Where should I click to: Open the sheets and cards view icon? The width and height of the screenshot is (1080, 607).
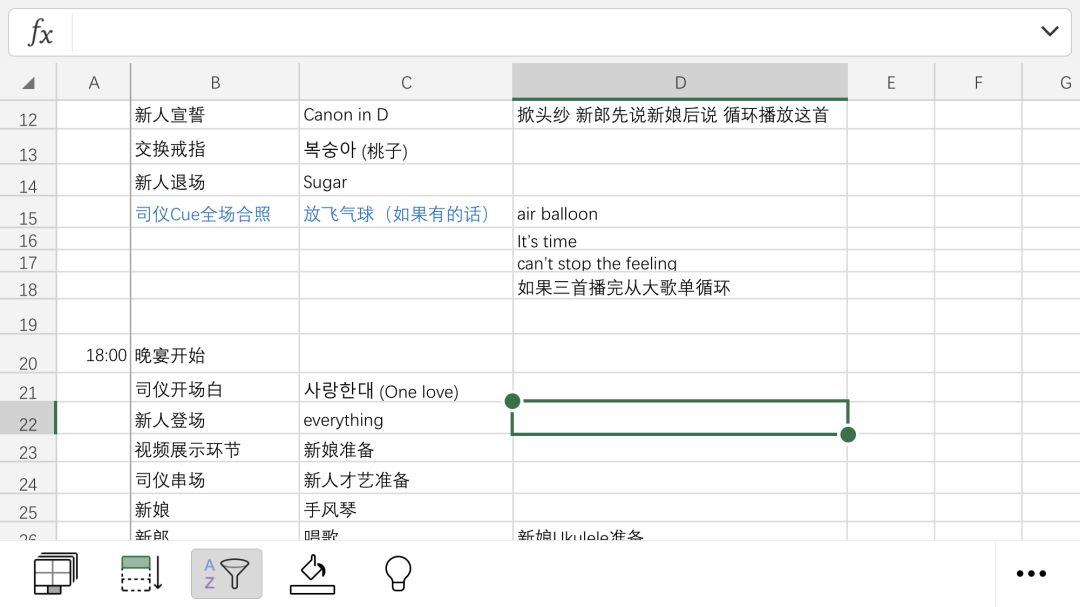click(x=54, y=574)
